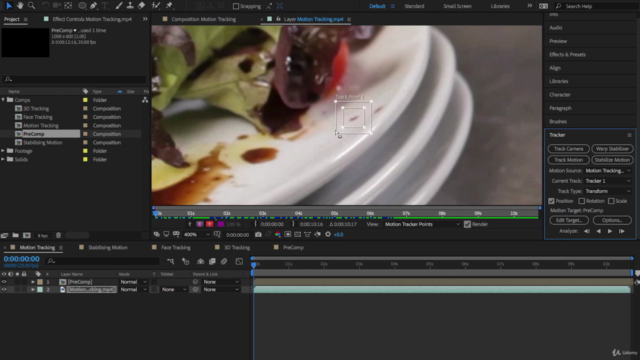This screenshot has height=360, width=640.
Task: Open the View Motion Tracker Points dropdown
Action: point(422,224)
